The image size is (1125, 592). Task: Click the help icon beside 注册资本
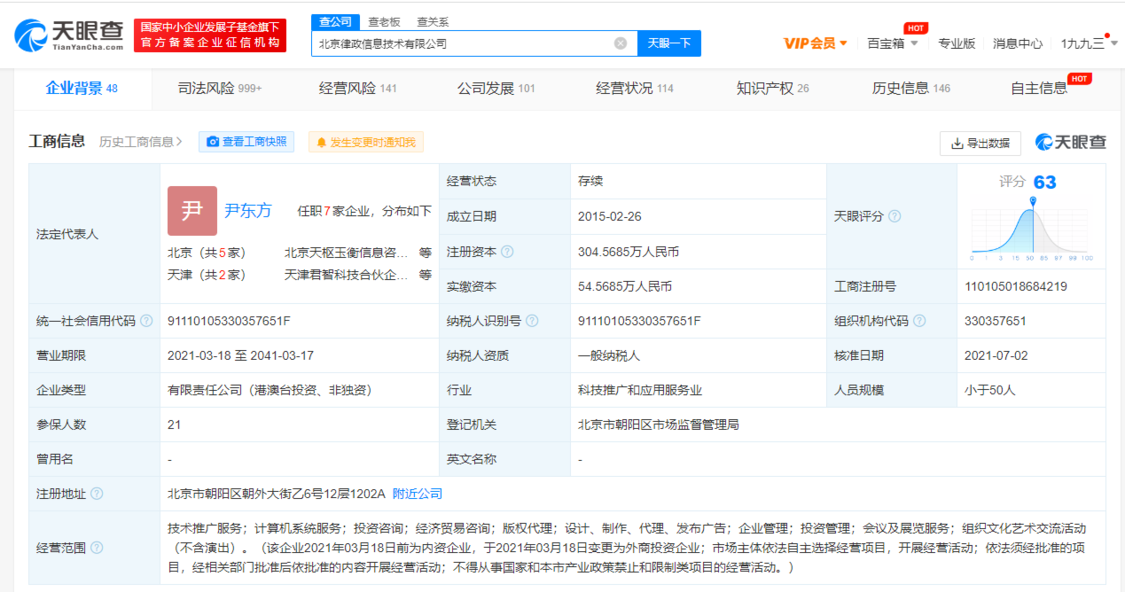pos(507,251)
